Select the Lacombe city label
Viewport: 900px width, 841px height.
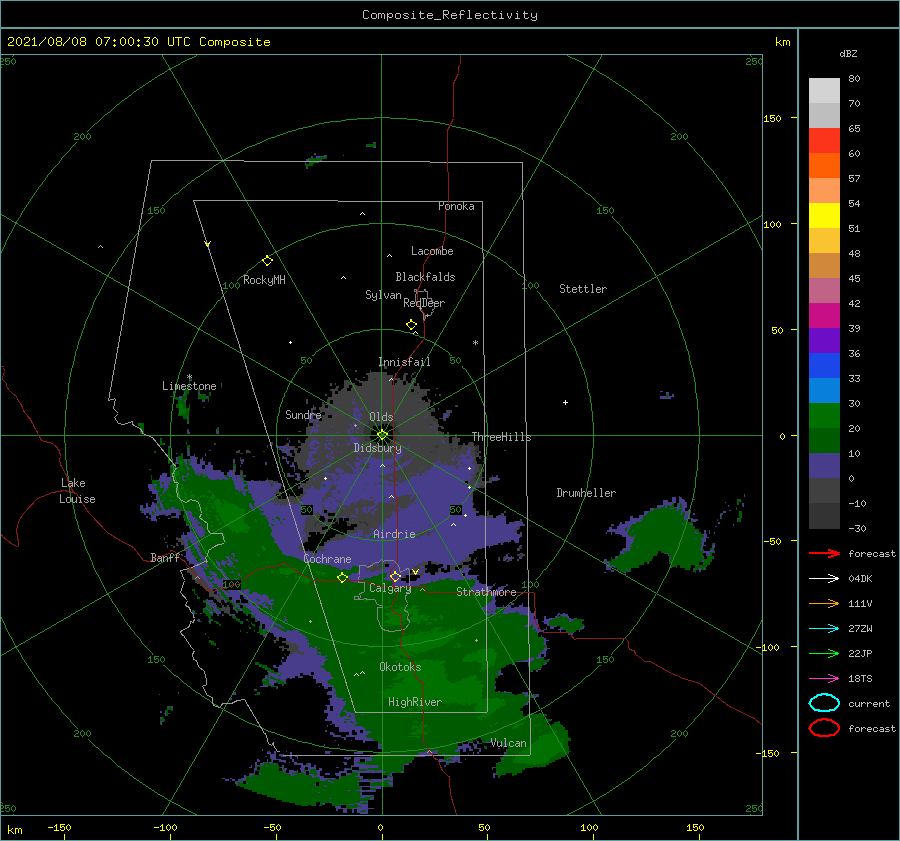(432, 251)
